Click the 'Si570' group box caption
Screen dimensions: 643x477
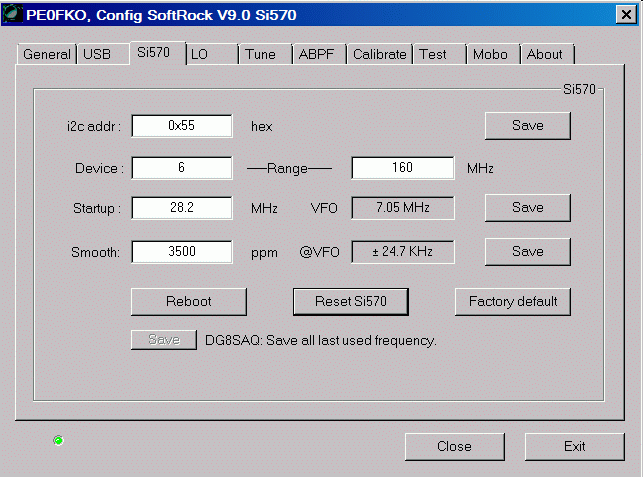pos(579,89)
